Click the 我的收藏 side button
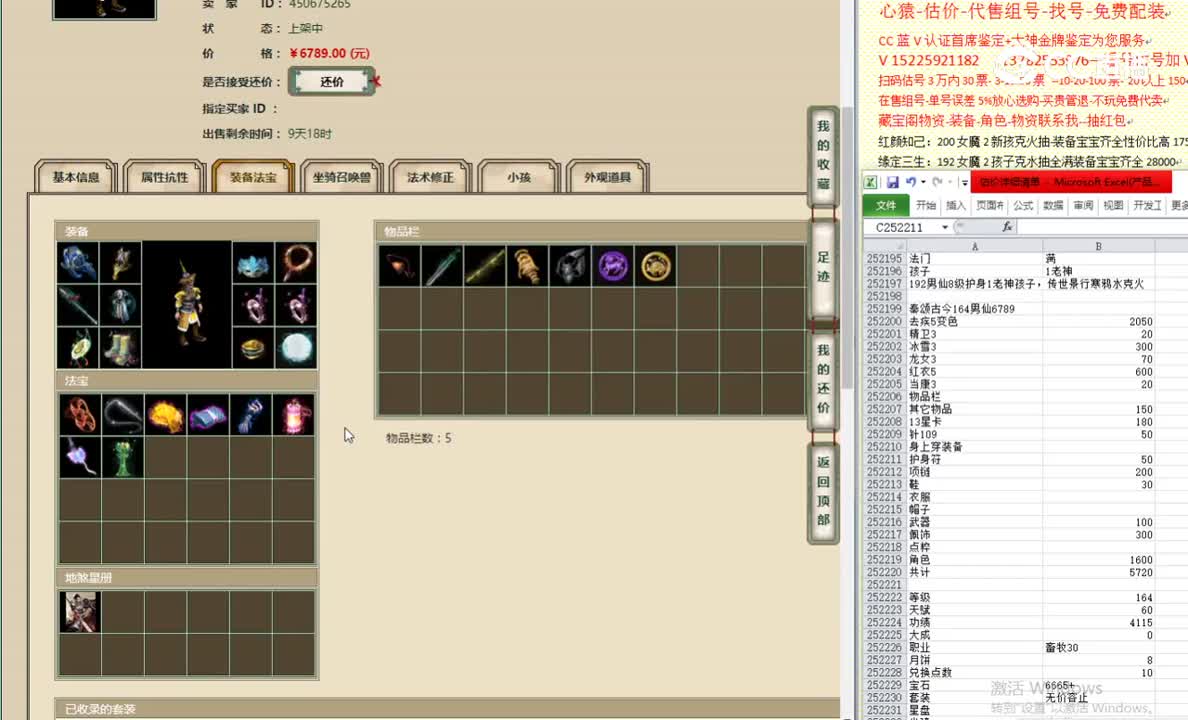 pyautogui.click(x=823, y=155)
